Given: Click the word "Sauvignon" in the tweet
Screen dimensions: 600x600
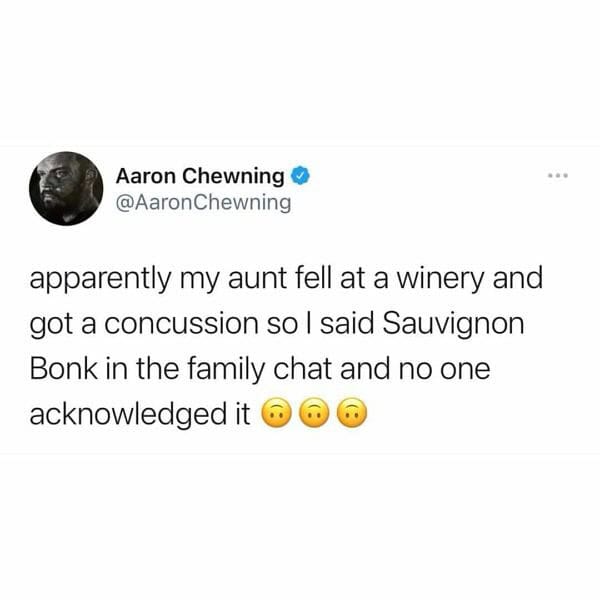Looking at the screenshot, I should (x=453, y=324).
